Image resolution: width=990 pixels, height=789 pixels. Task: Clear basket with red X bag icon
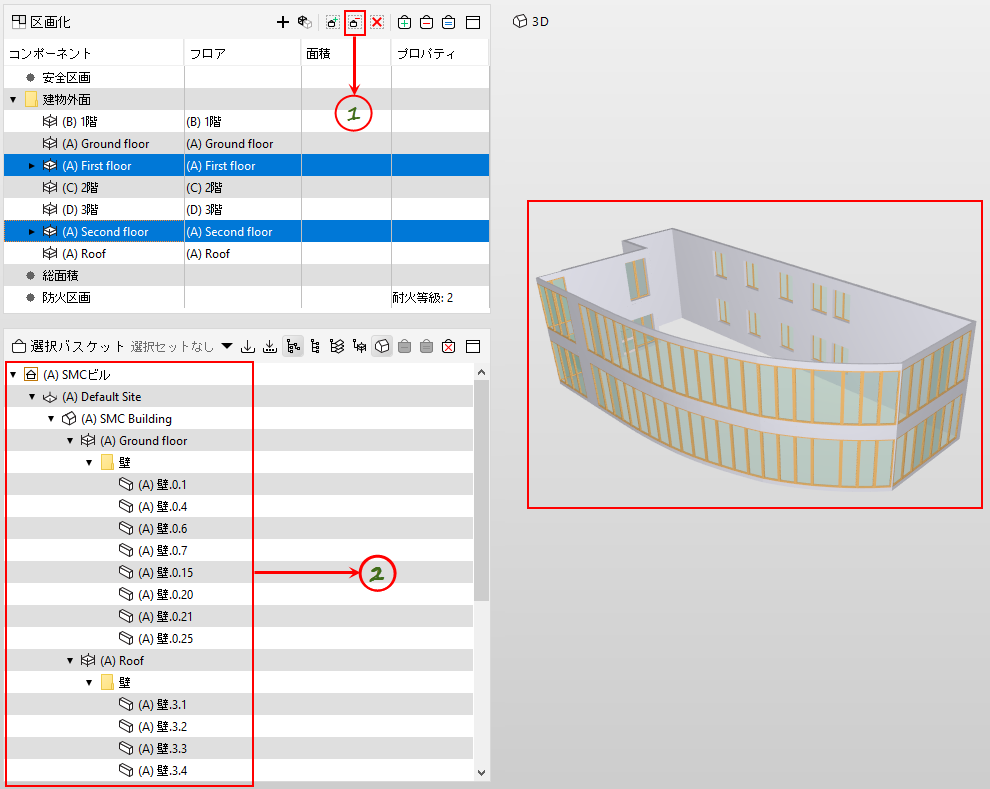pos(449,346)
